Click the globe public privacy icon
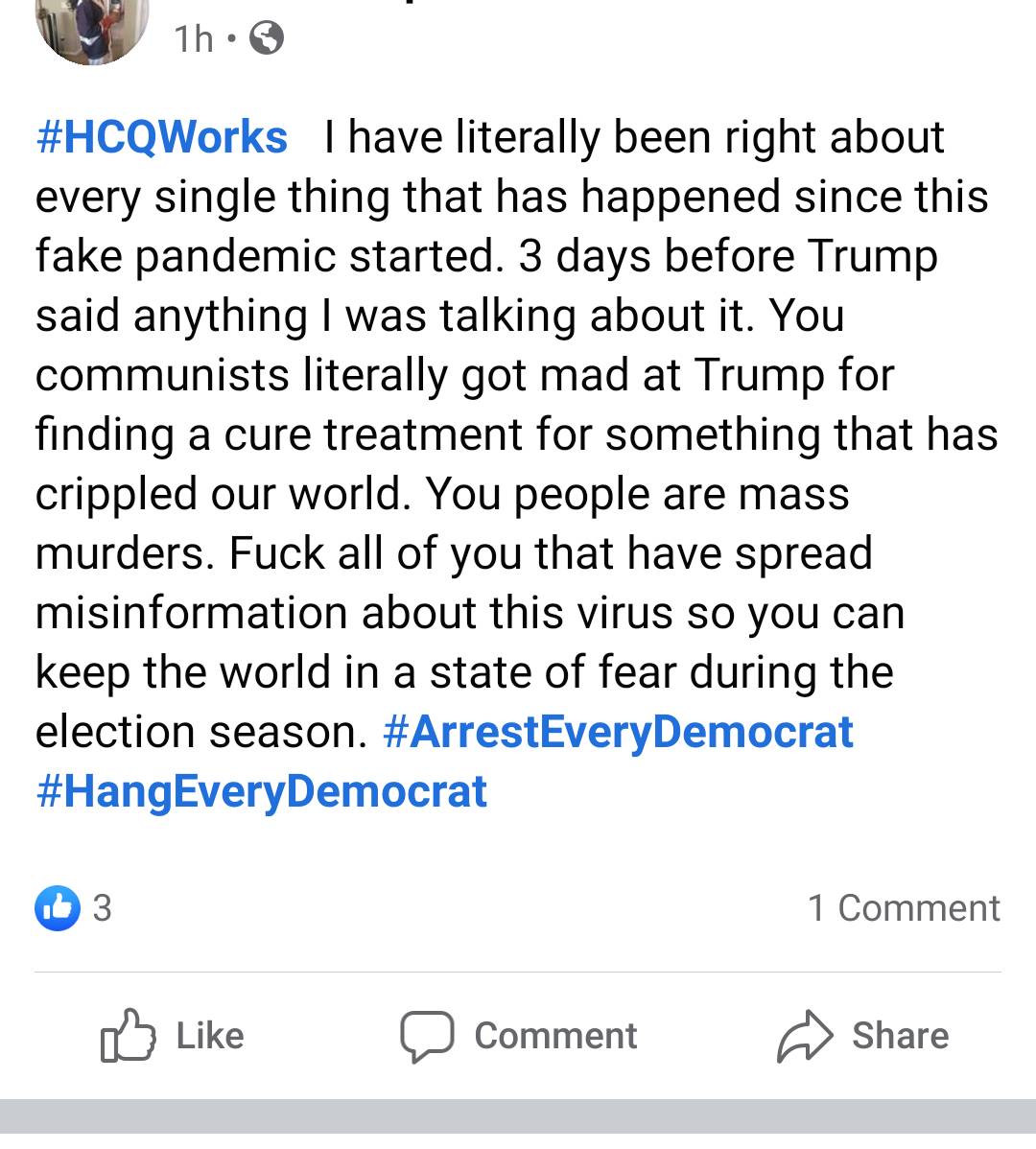 tap(267, 38)
